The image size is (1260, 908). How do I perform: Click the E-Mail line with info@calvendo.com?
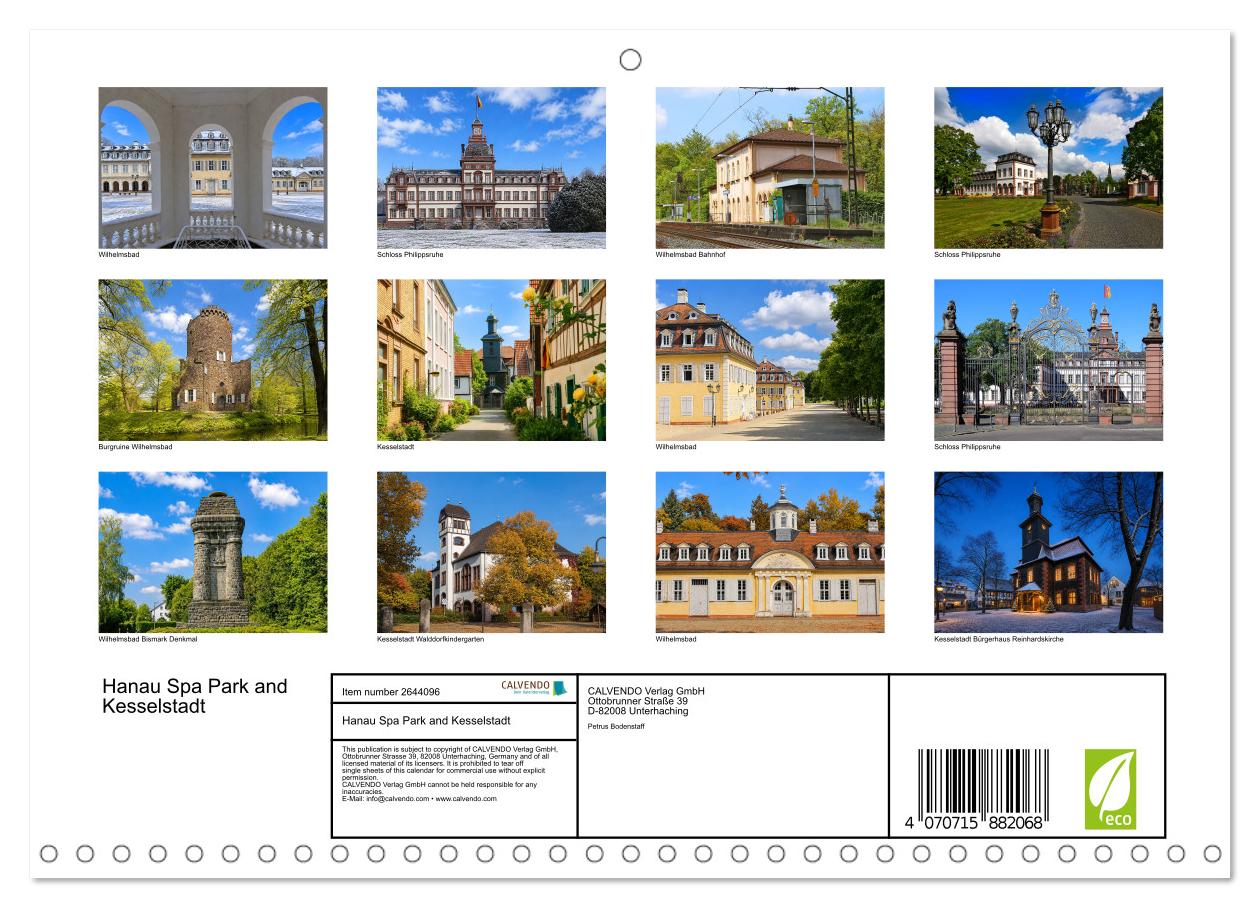click(x=419, y=799)
